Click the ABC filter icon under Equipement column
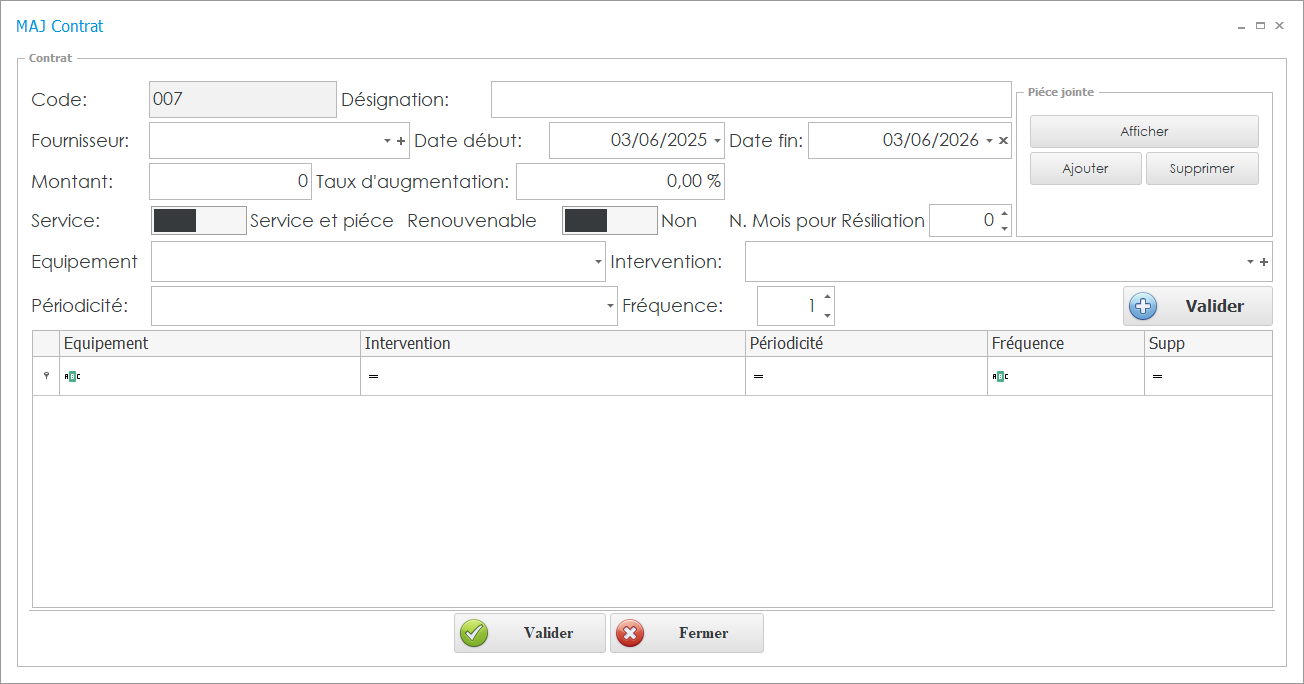This screenshot has width=1304, height=684. coord(71,376)
